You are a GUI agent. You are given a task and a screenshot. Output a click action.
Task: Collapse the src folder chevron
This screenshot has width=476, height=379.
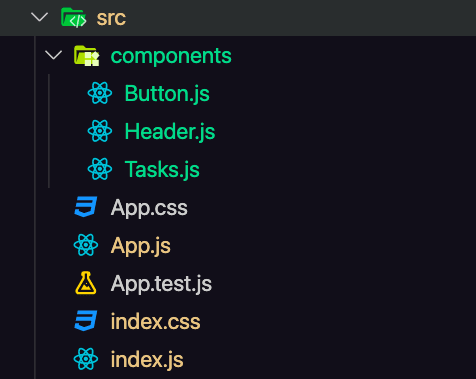[39, 17]
